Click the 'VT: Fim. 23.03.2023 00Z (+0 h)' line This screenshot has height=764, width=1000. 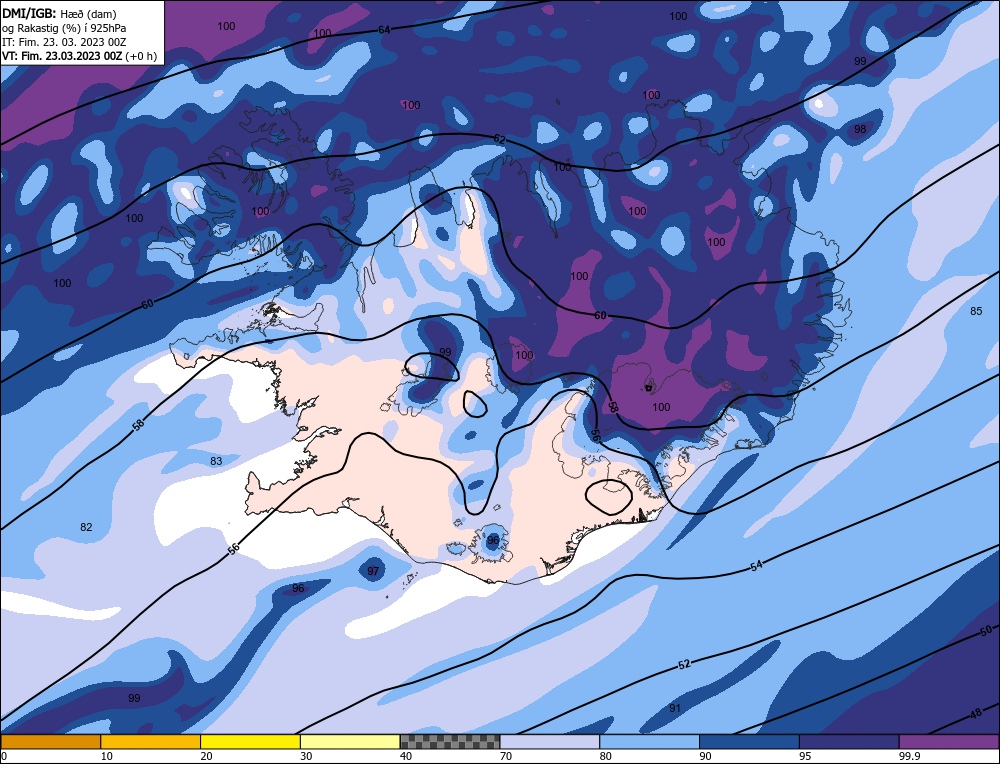click(79, 56)
